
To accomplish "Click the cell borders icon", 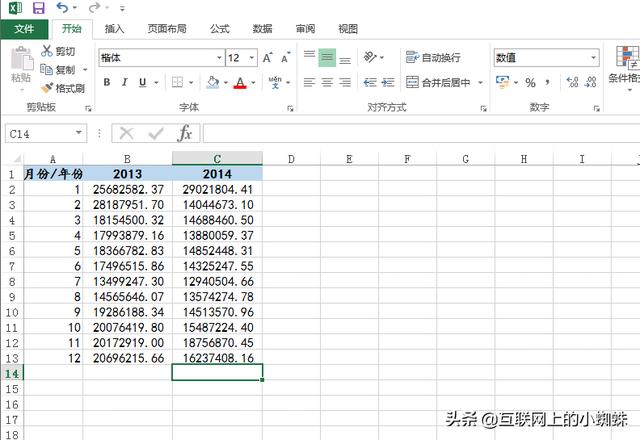I will [177, 82].
